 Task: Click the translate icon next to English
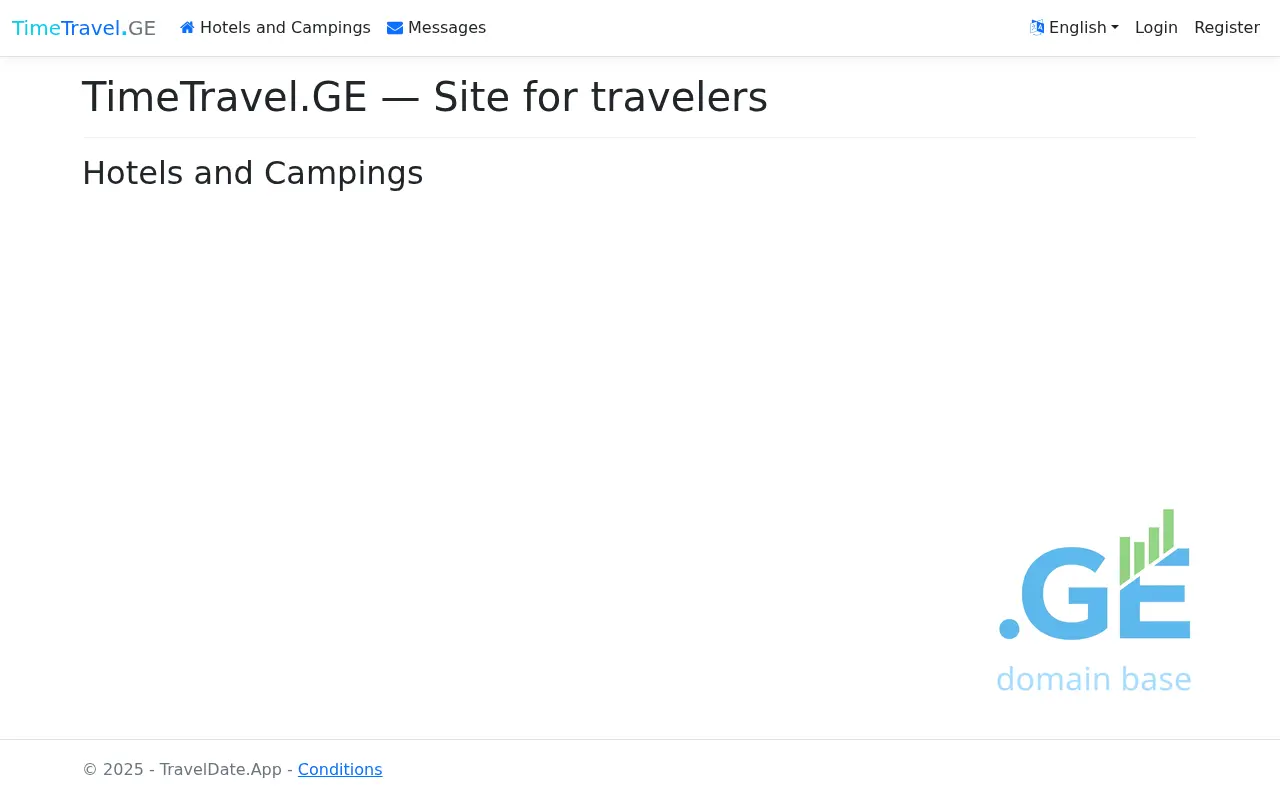click(1037, 28)
